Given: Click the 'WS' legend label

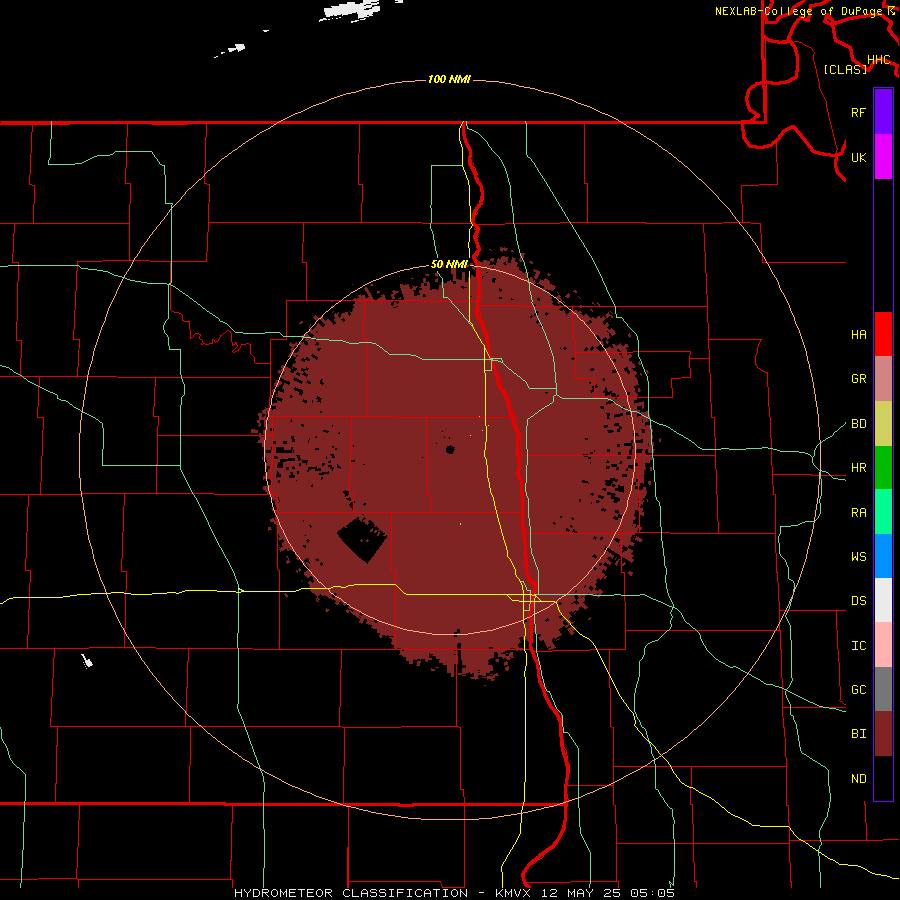Looking at the screenshot, I should pyautogui.click(x=858, y=556).
